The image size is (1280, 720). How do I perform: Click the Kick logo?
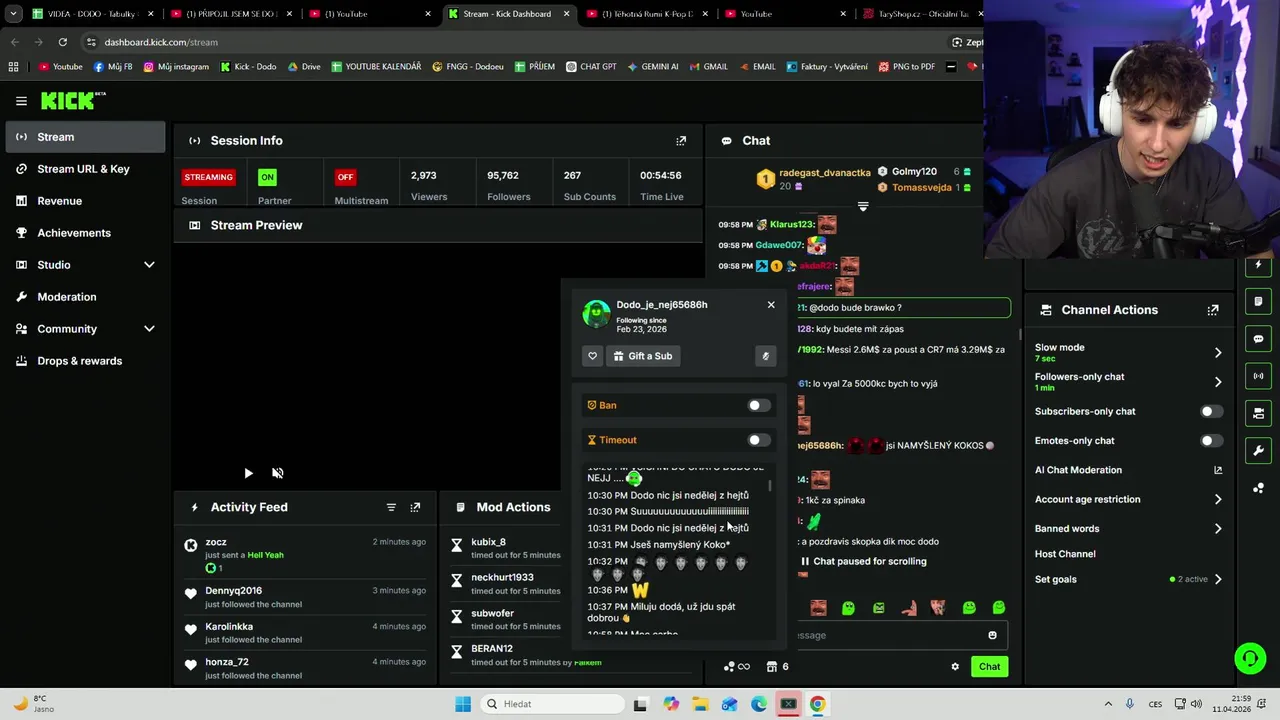tap(73, 100)
